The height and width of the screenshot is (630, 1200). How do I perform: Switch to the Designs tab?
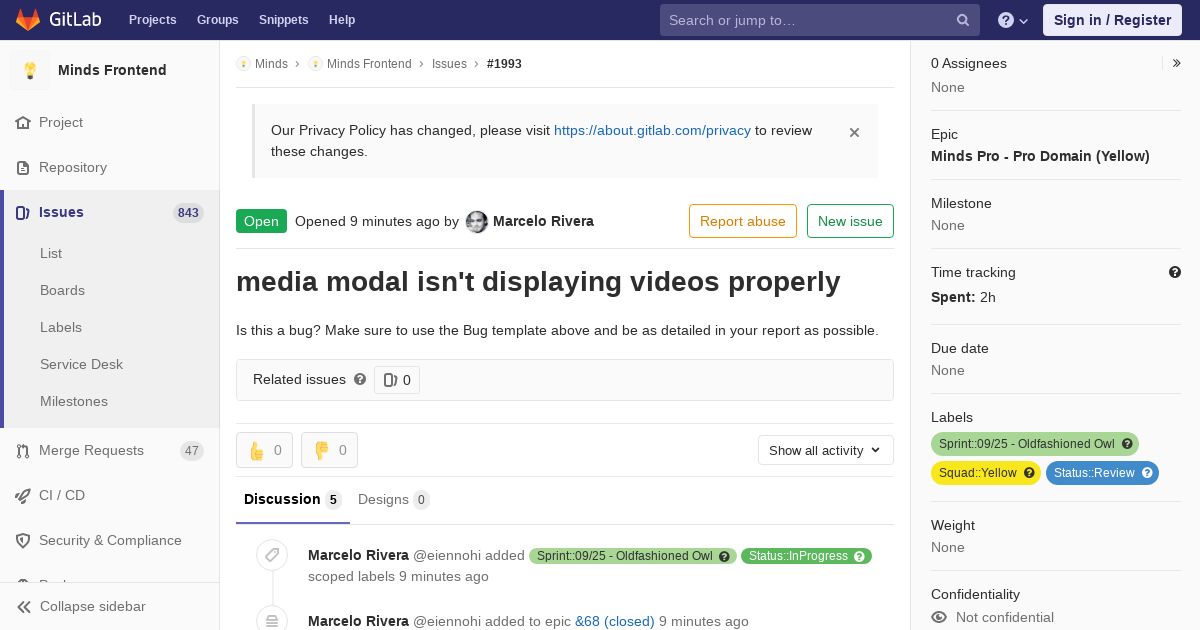point(393,499)
